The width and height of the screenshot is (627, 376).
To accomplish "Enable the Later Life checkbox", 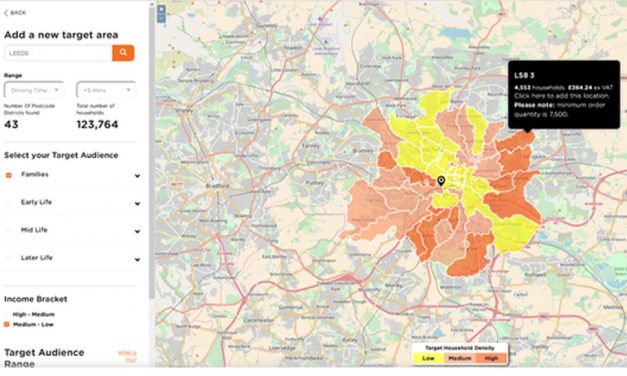I will click(x=8, y=258).
